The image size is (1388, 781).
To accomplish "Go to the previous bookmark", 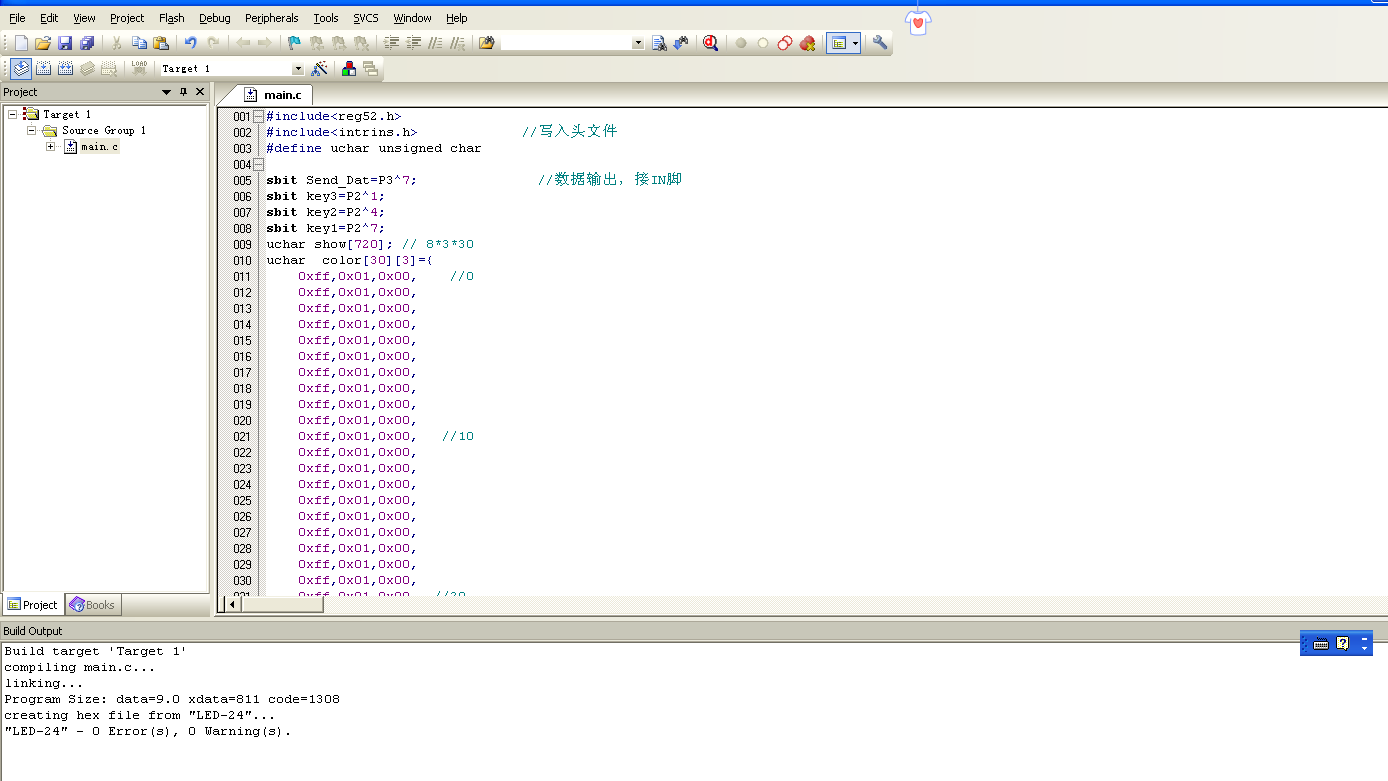I will click(316, 43).
